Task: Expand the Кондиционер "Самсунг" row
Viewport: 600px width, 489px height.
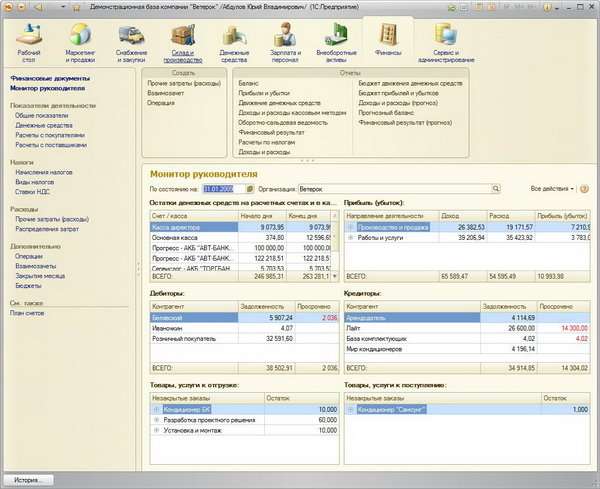Action: [x=350, y=409]
